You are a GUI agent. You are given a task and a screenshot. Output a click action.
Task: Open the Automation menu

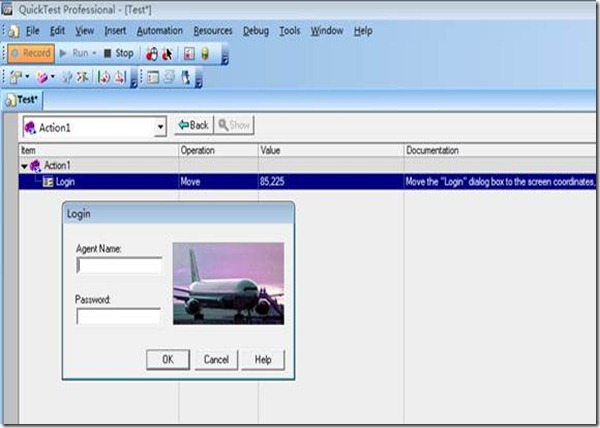coord(160,31)
